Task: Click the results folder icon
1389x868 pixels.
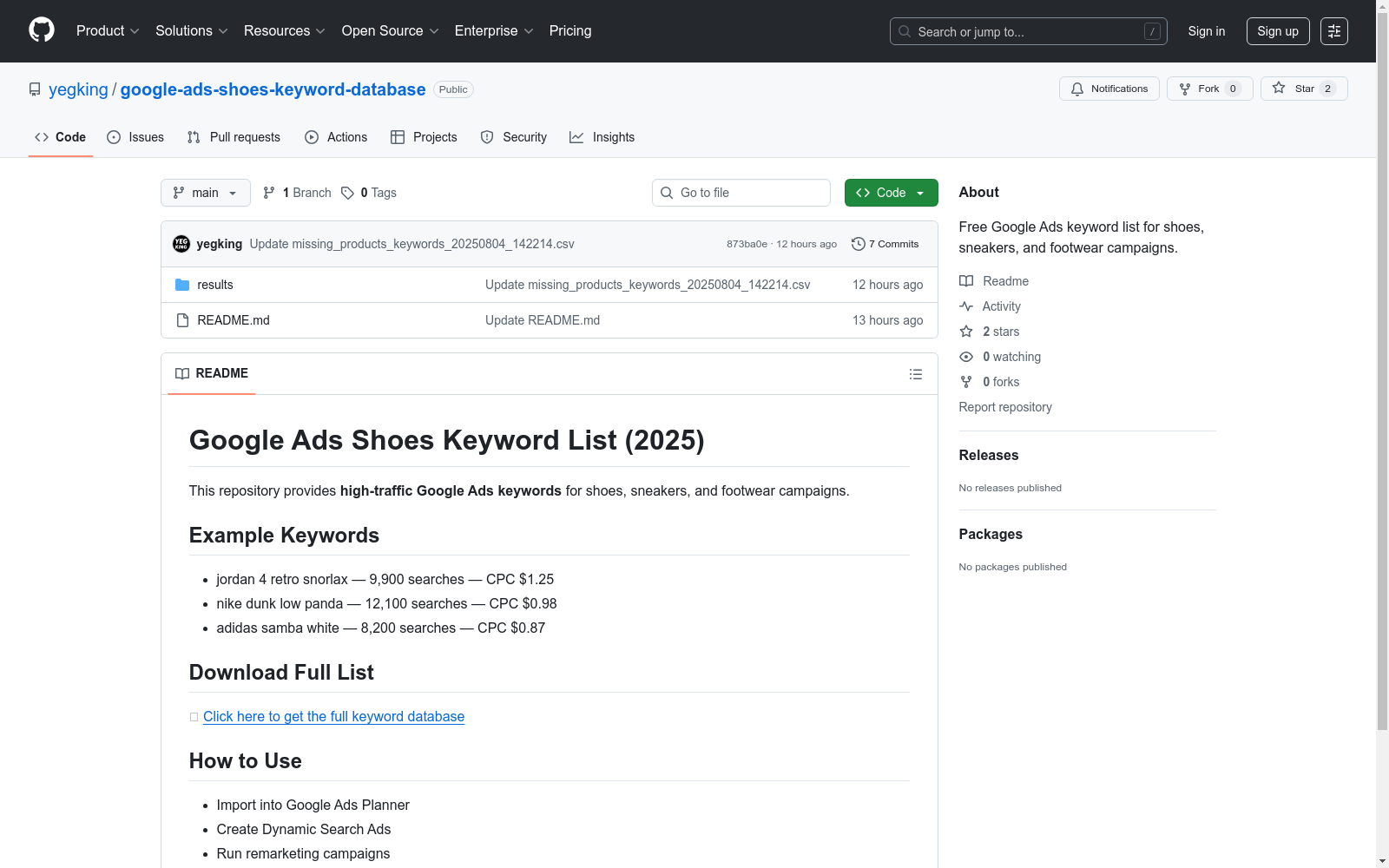Action: [x=182, y=285]
